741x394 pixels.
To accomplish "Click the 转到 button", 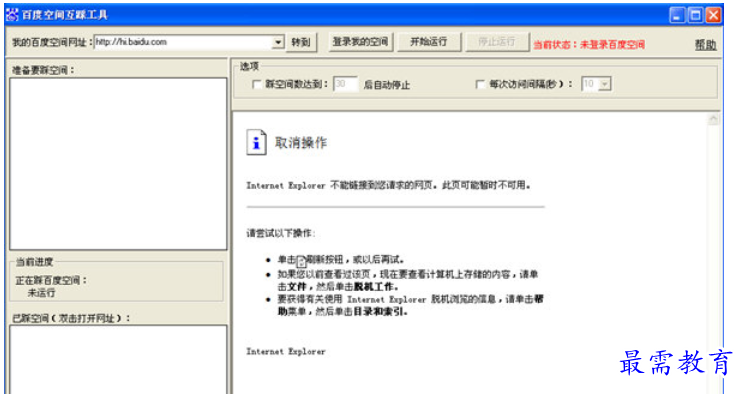I will (x=301, y=42).
